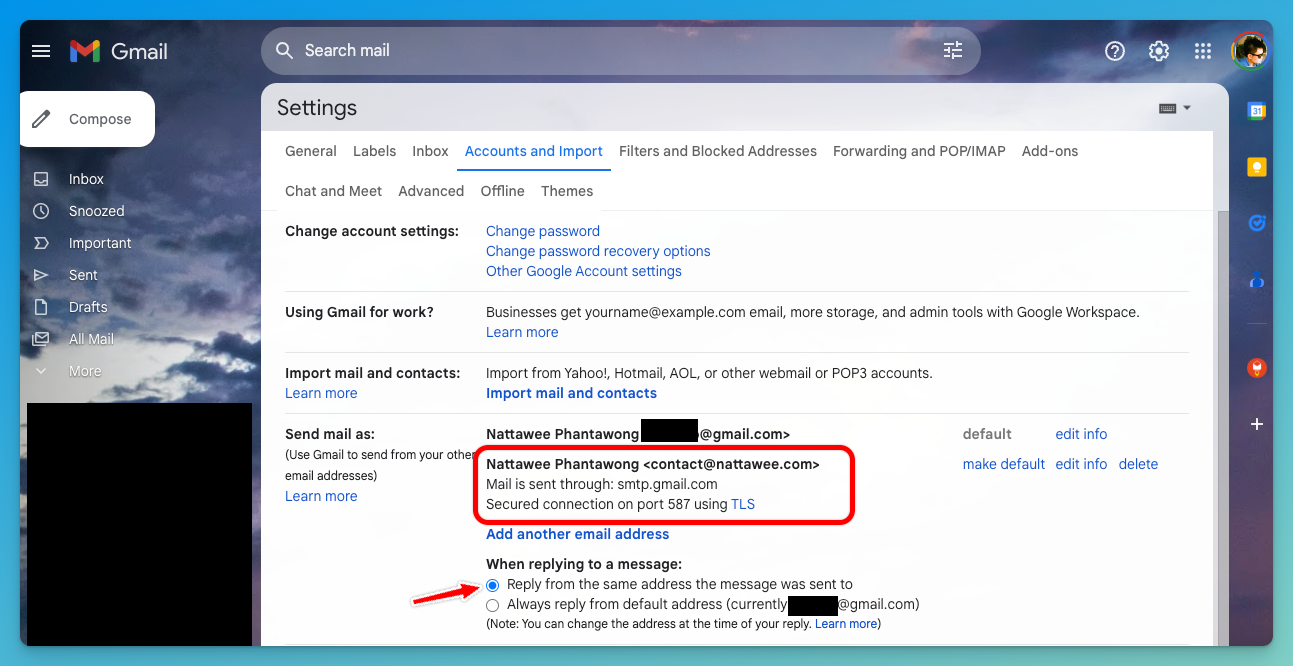Open quick settings with the gear icon
The height and width of the screenshot is (666, 1293).
(x=1158, y=51)
